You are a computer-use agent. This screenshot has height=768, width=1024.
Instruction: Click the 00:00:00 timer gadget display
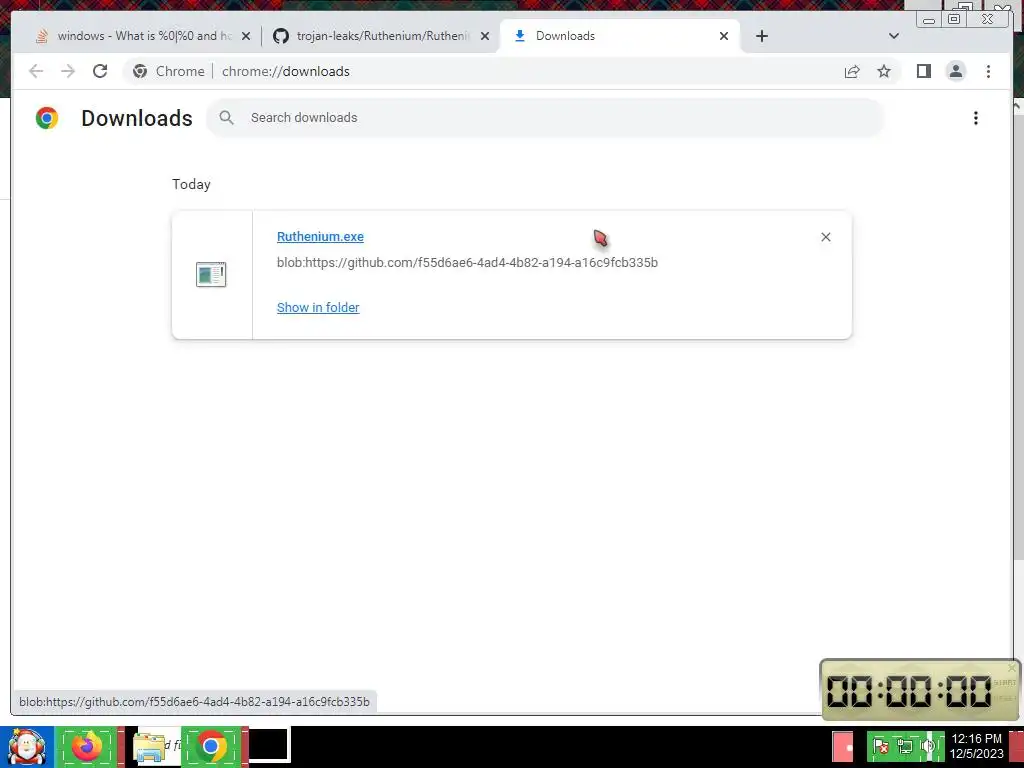(x=908, y=691)
